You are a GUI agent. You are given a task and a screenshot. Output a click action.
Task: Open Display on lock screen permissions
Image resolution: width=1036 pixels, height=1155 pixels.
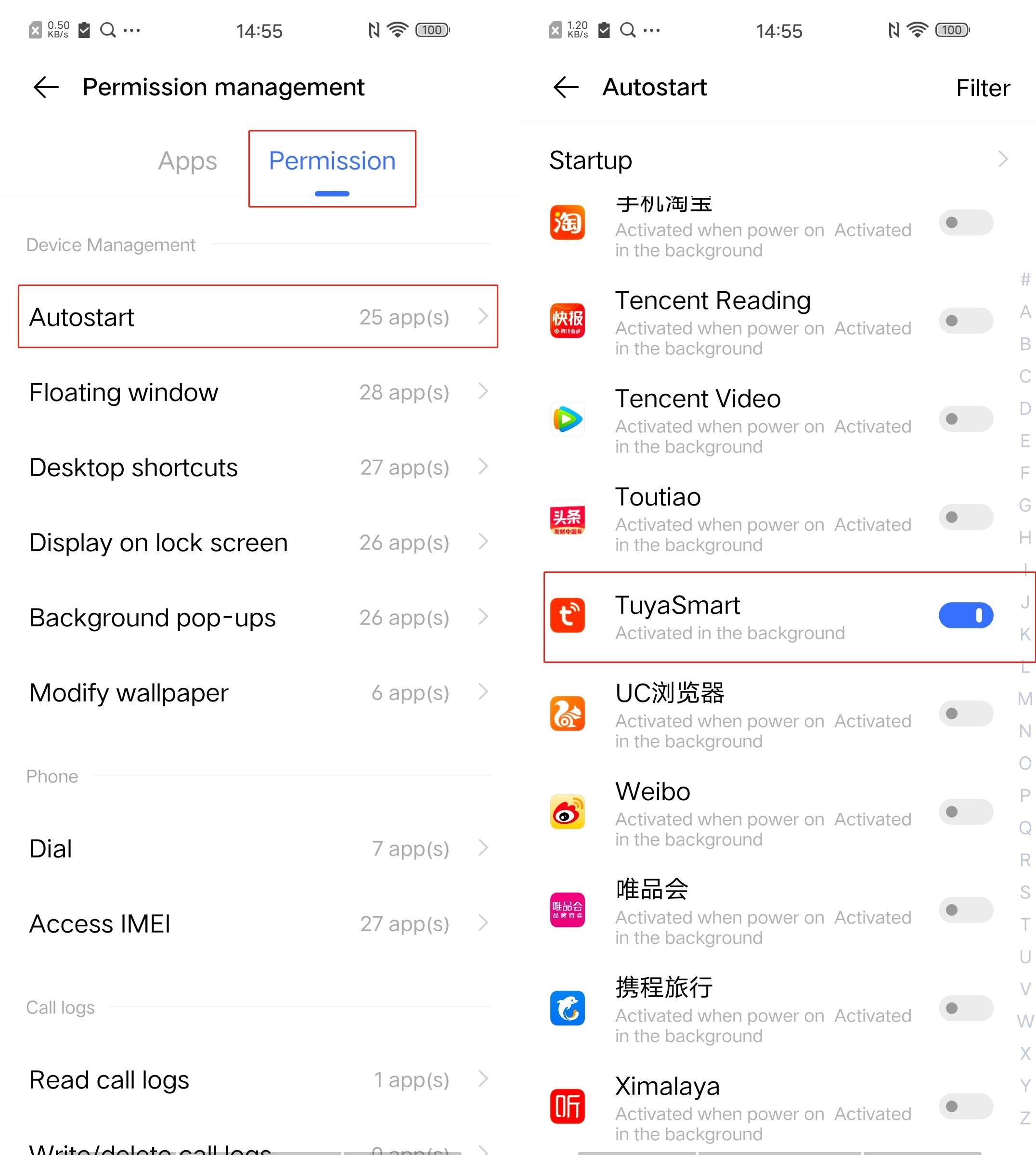[258, 543]
